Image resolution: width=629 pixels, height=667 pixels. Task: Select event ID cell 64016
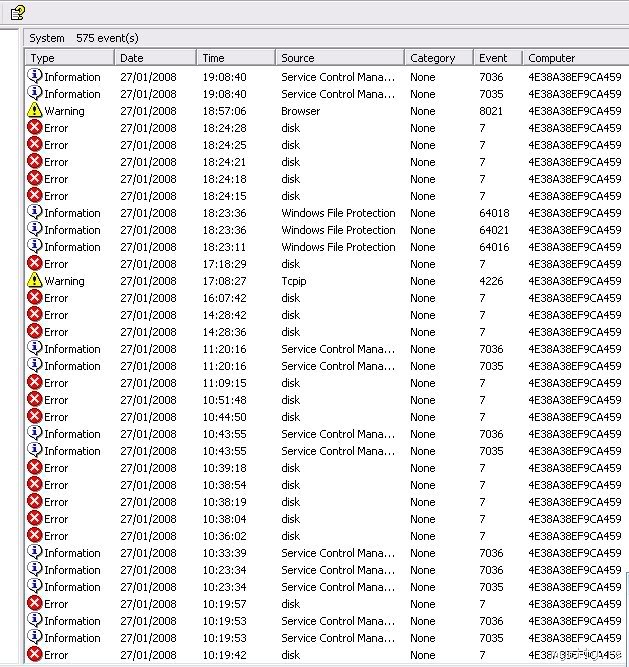[x=494, y=247]
